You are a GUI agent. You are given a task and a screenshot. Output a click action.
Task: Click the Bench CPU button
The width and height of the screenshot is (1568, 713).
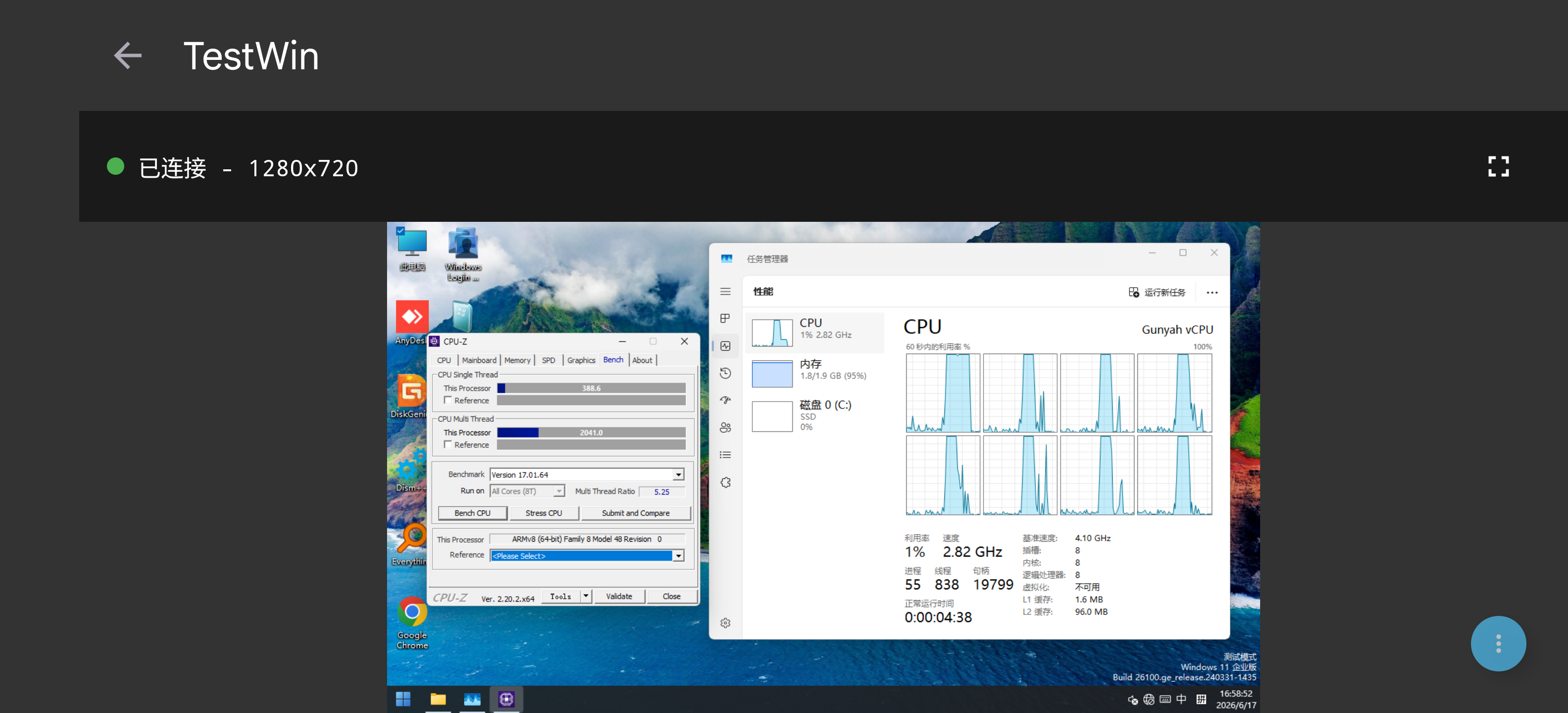pos(472,512)
